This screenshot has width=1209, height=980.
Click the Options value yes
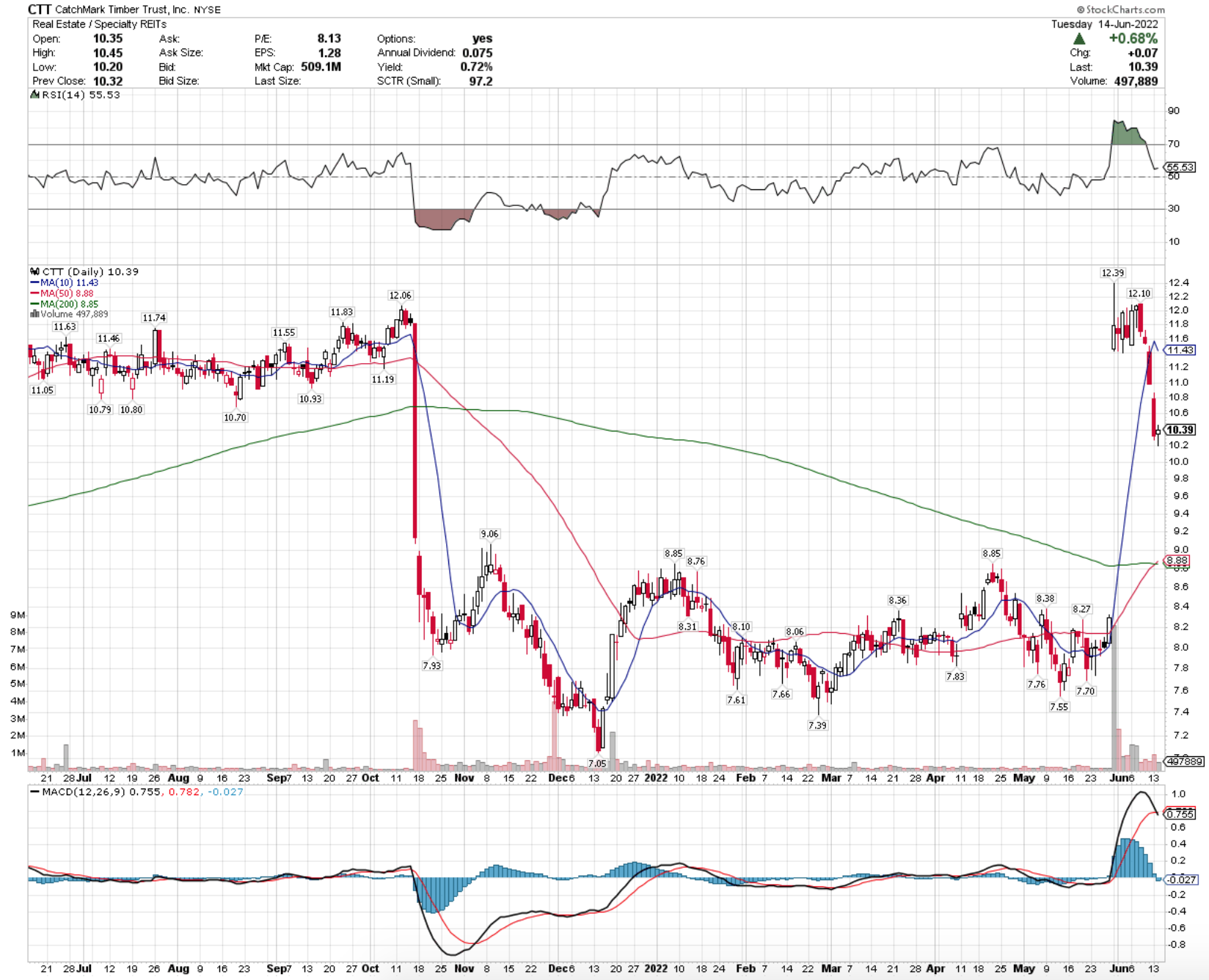[x=482, y=38]
